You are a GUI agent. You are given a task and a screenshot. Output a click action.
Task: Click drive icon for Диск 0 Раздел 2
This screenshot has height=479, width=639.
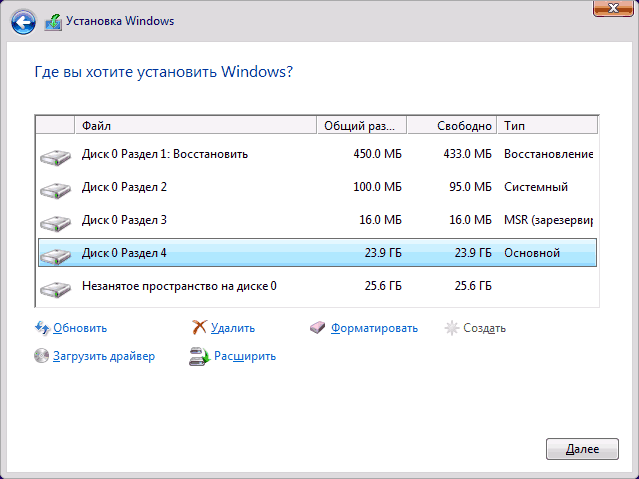pos(56,188)
